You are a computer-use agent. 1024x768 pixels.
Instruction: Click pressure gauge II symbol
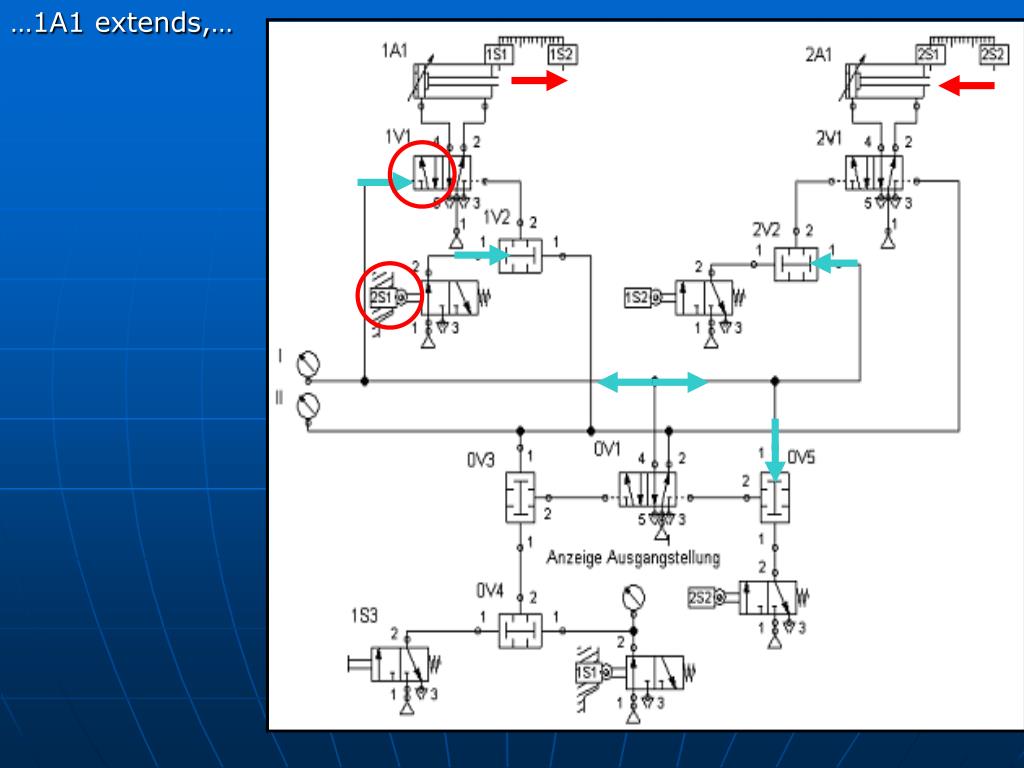point(308,407)
